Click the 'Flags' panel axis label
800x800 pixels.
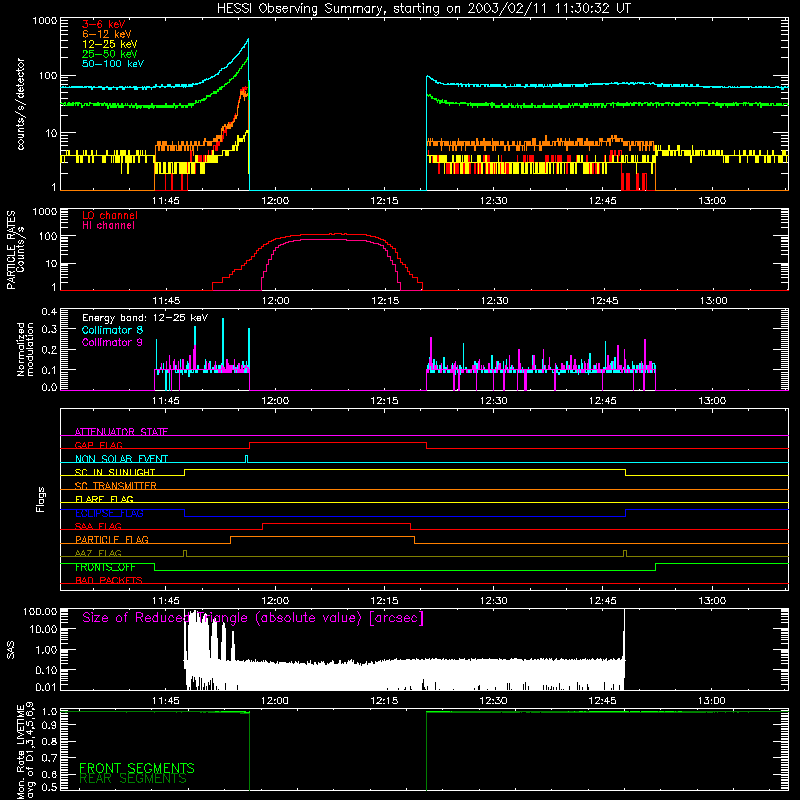tap(40, 499)
